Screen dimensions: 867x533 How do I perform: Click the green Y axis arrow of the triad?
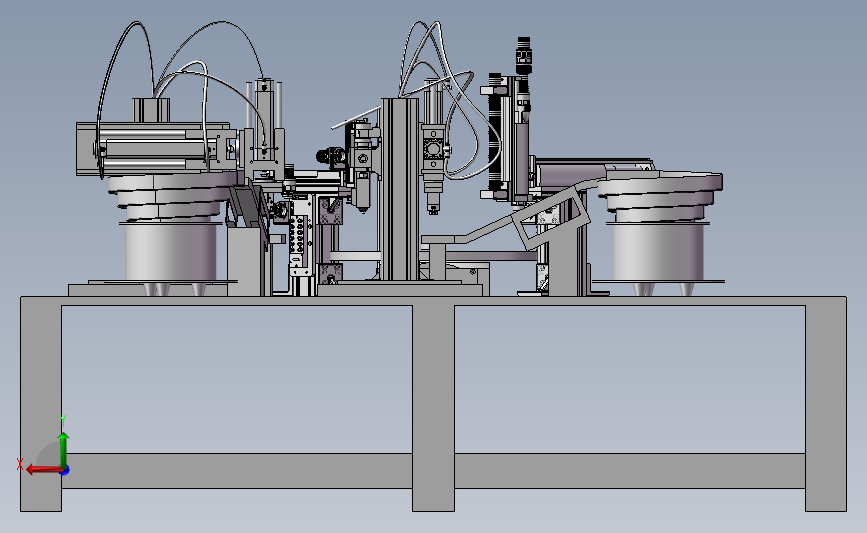click(x=64, y=450)
